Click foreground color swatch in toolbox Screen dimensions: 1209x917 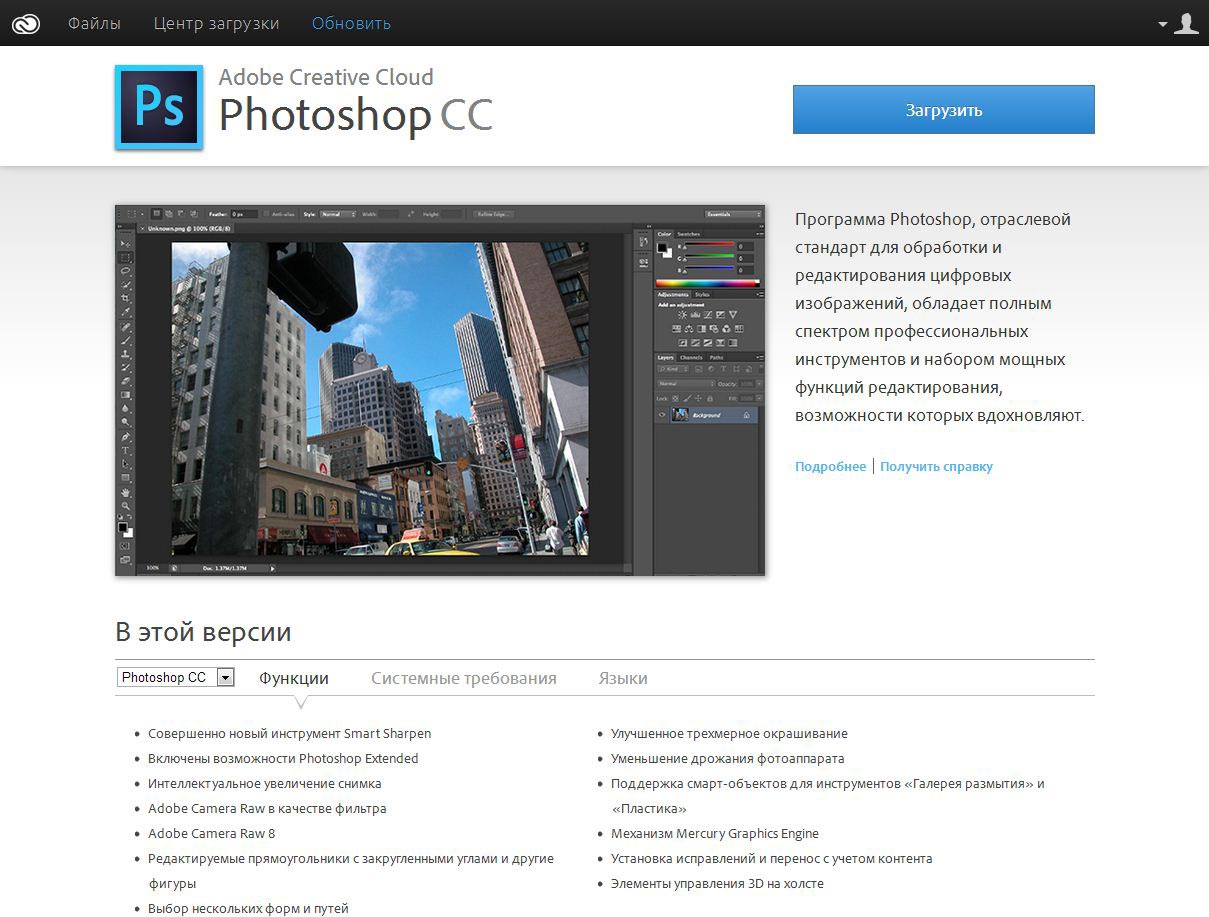click(x=122, y=527)
